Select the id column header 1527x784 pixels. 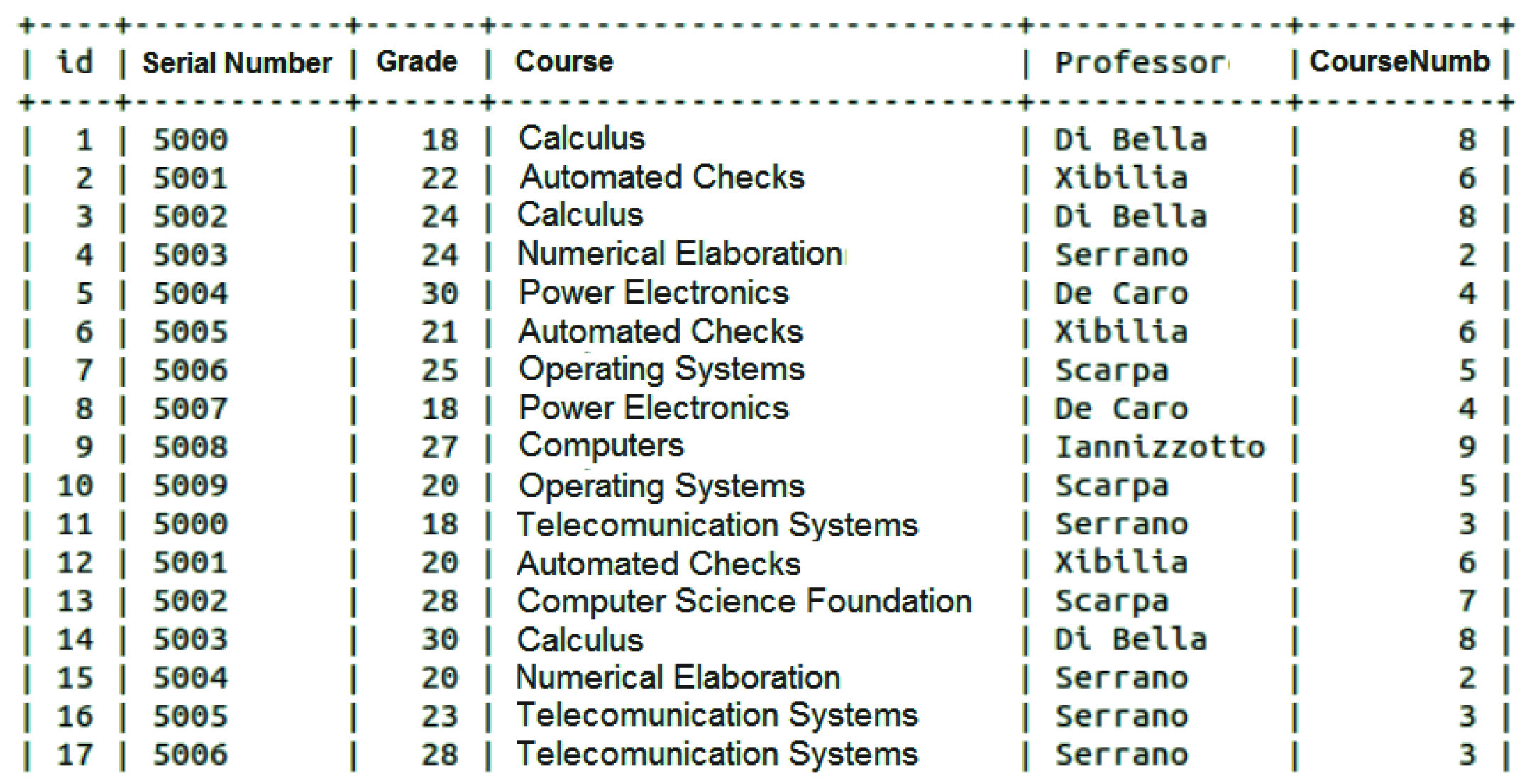tap(75, 62)
